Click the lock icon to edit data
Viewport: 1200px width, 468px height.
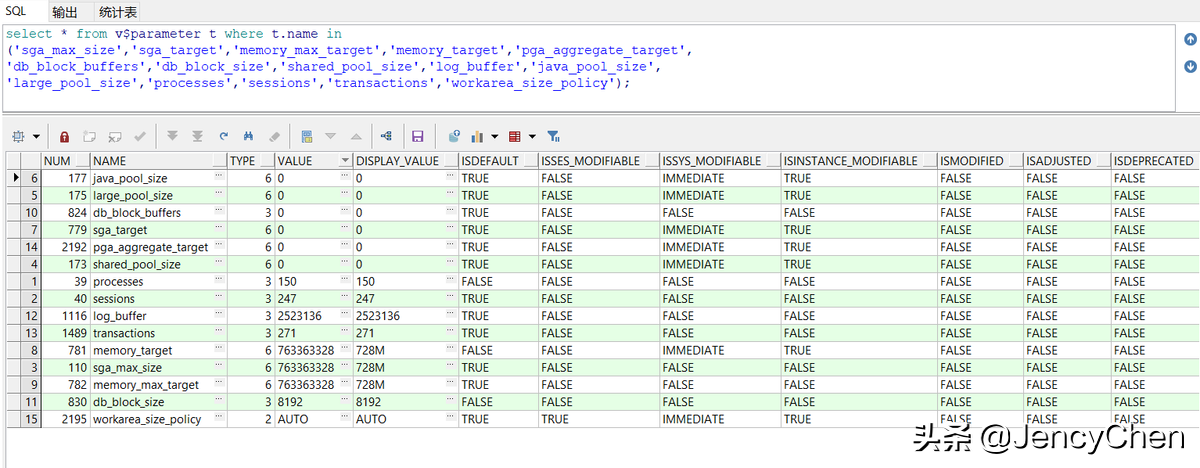(x=64, y=136)
